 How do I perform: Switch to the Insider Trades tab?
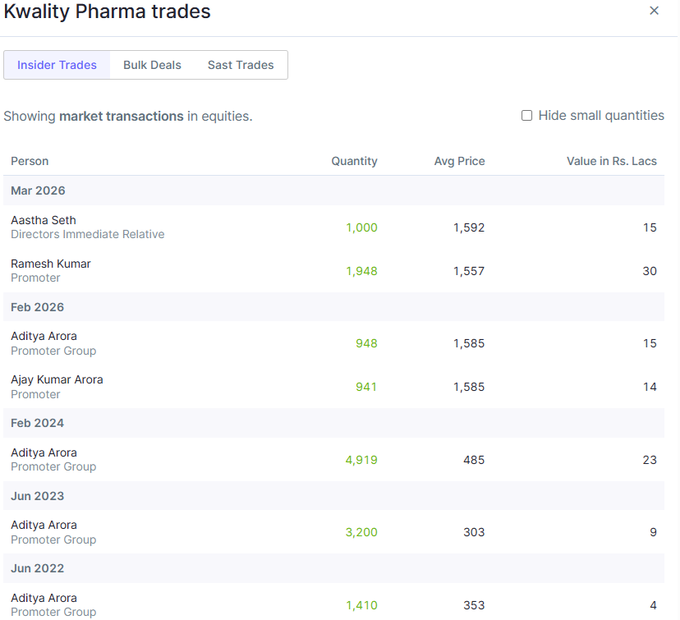click(57, 65)
